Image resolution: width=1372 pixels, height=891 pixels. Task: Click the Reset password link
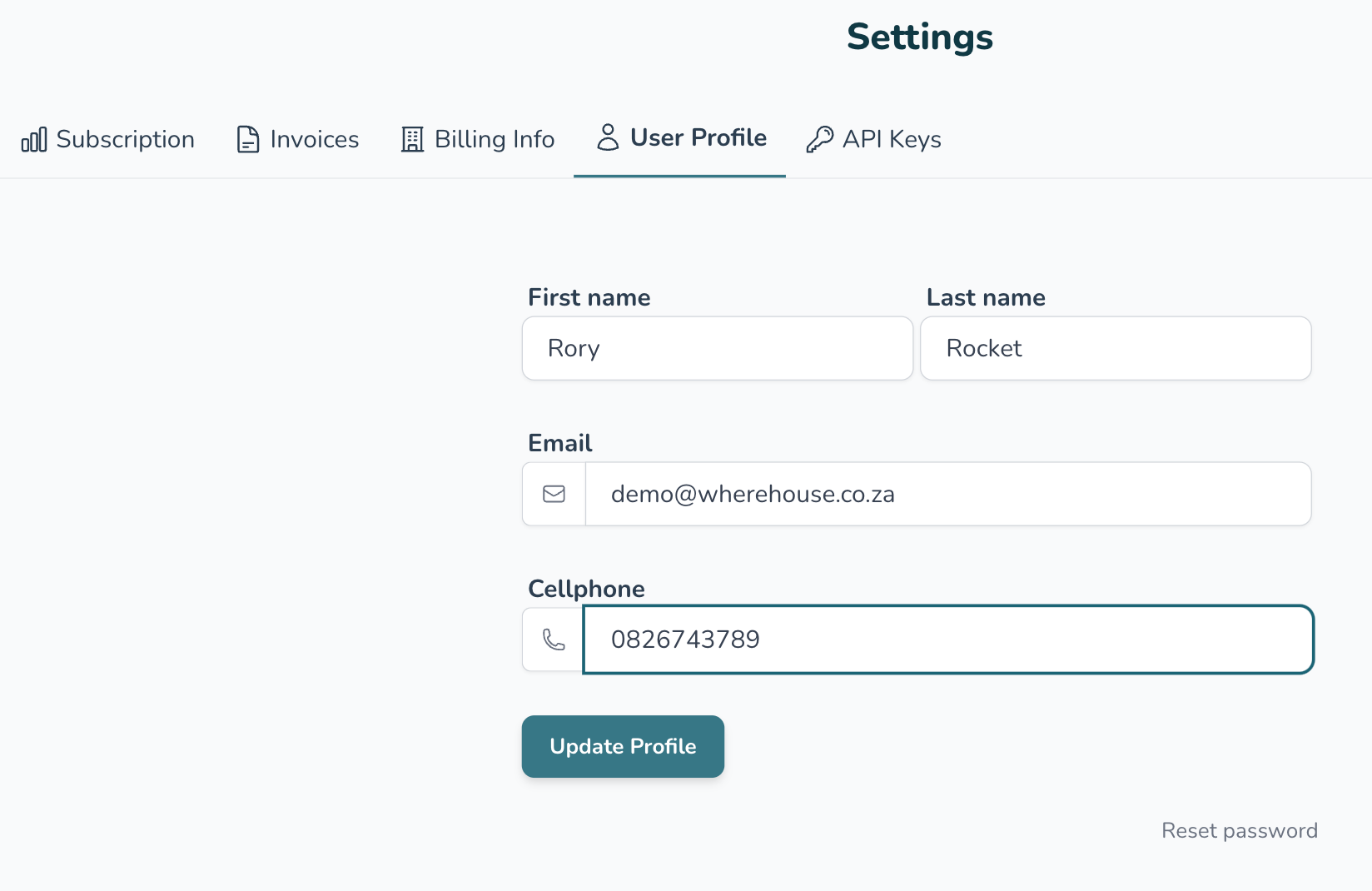[1239, 831]
